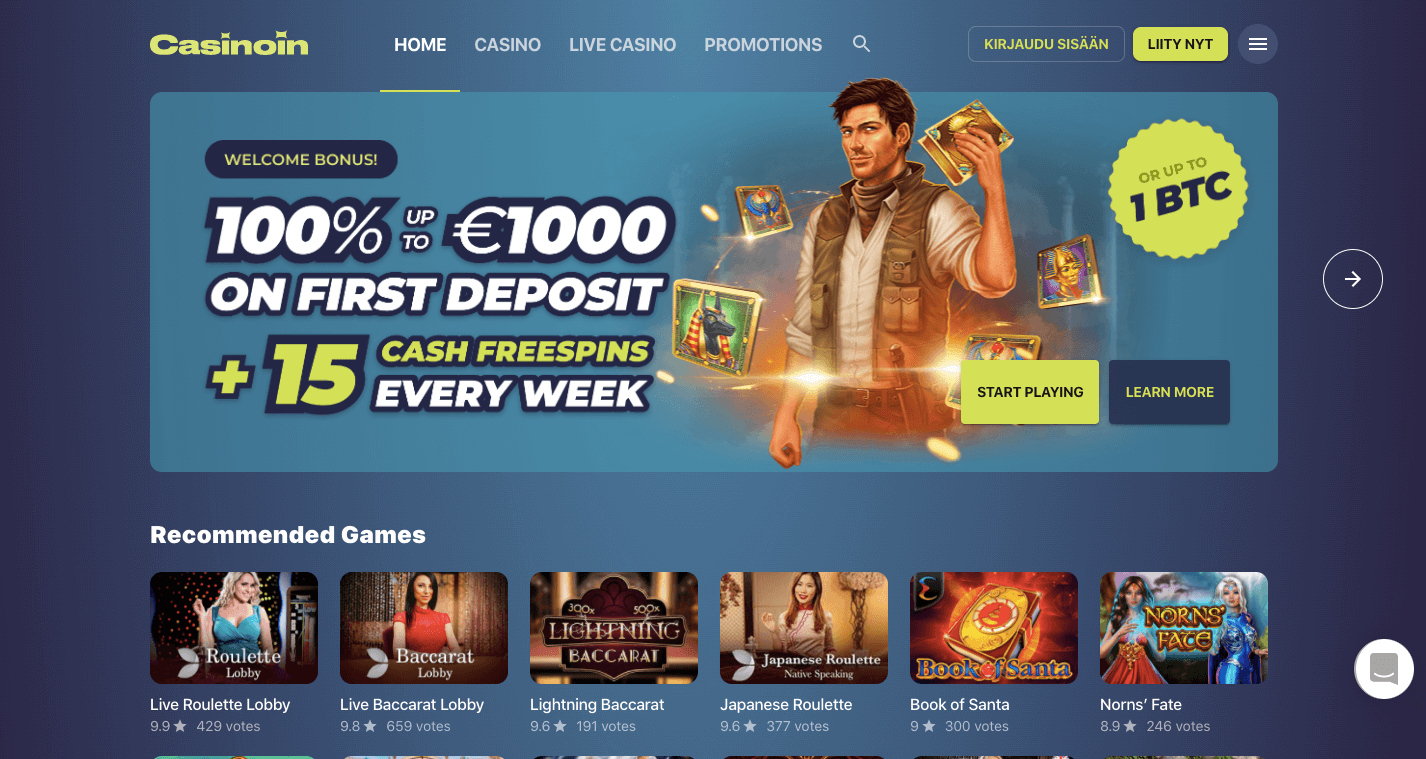Open the Lightning Baccarat game thumbnail
Screen dimensions: 1426x759
[x=614, y=628]
